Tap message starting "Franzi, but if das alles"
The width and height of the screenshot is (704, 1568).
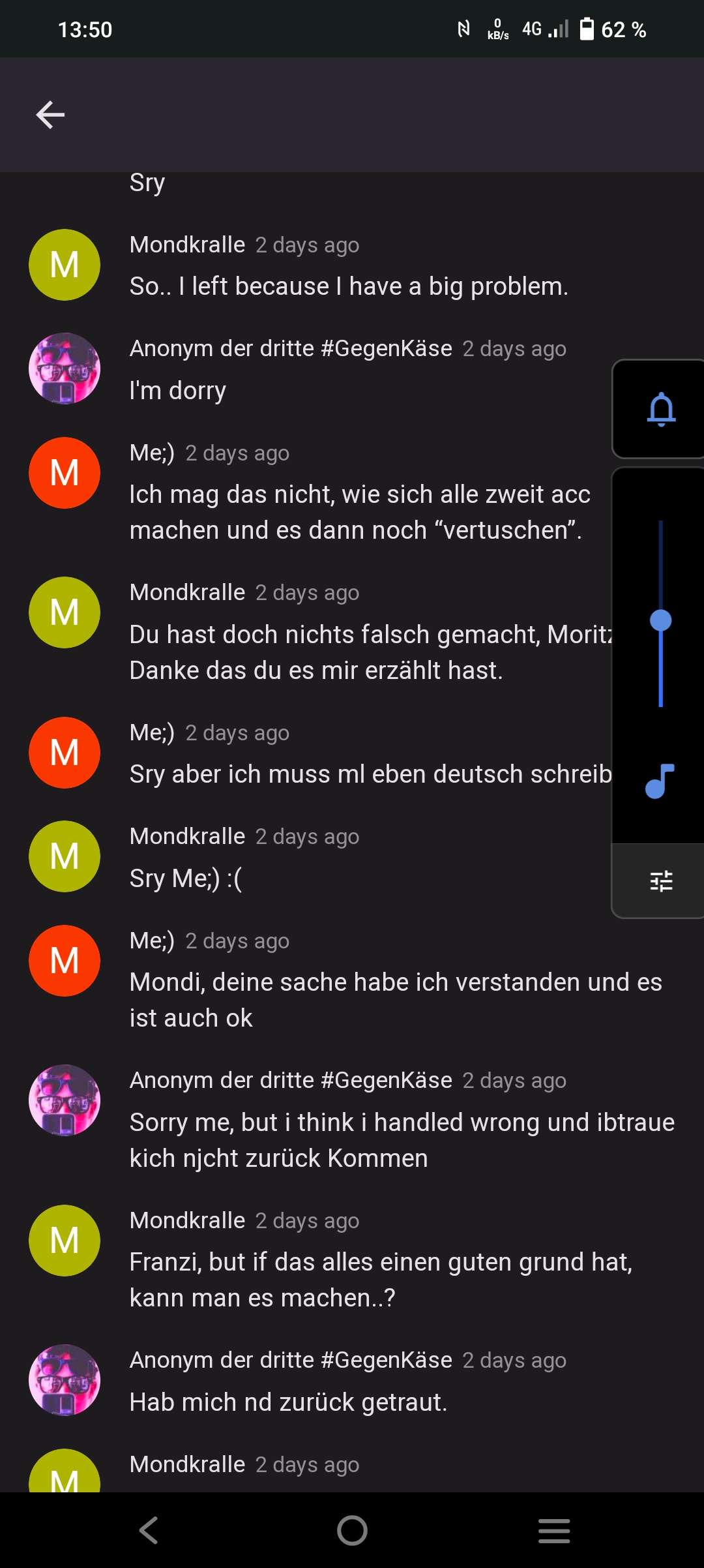(381, 1280)
